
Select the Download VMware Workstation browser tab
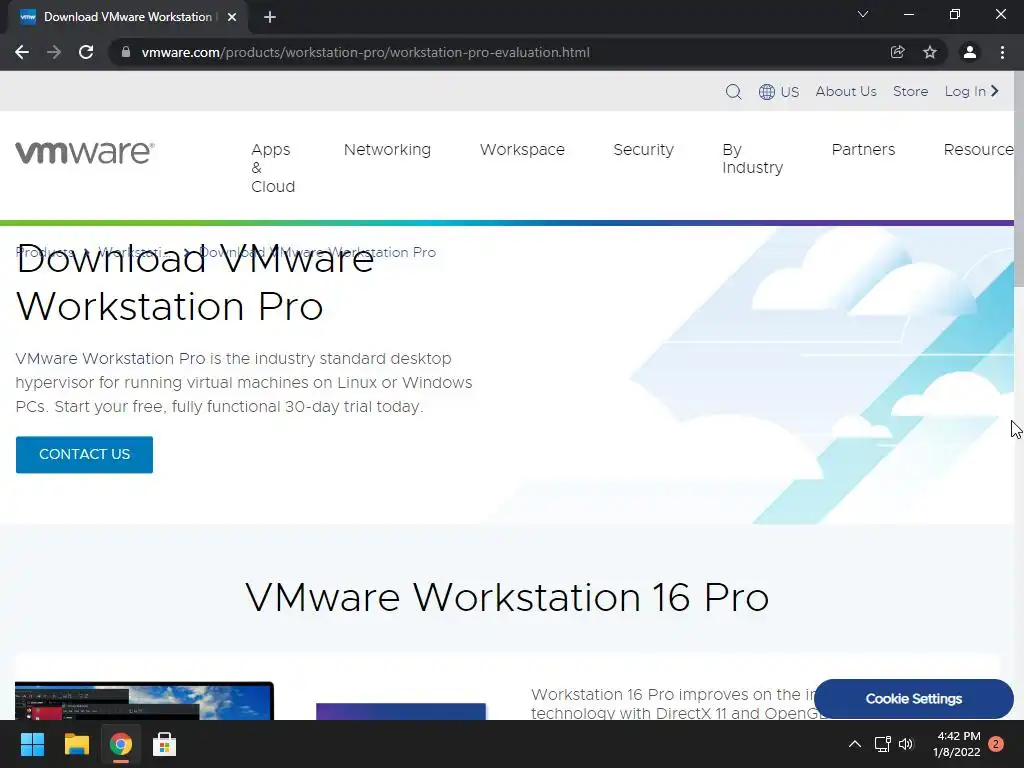pos(128,17)
